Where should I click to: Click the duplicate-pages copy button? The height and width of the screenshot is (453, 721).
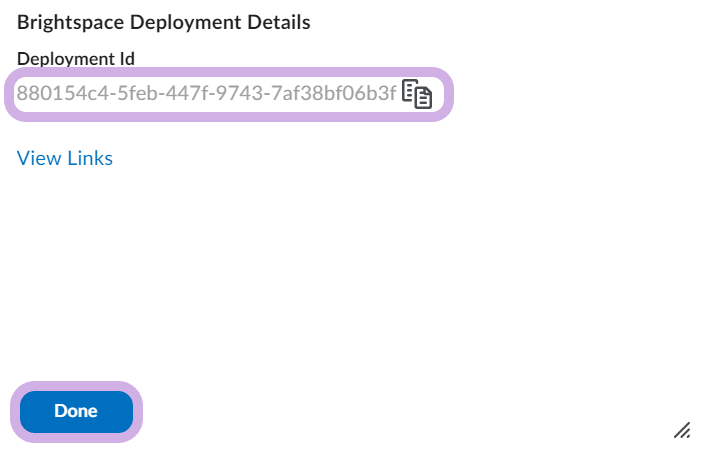(x=417, y=94)
